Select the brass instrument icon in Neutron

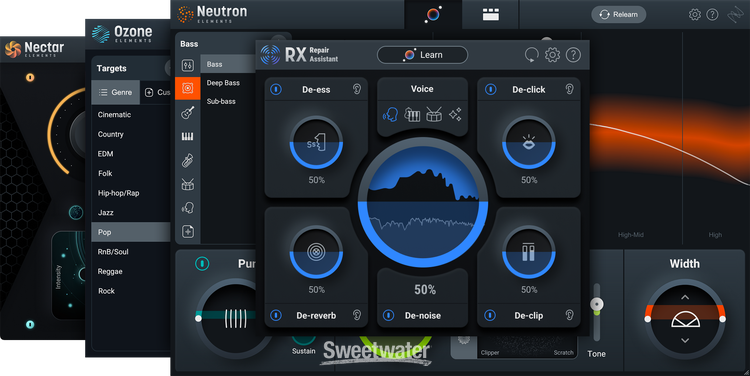pos(188,160)
